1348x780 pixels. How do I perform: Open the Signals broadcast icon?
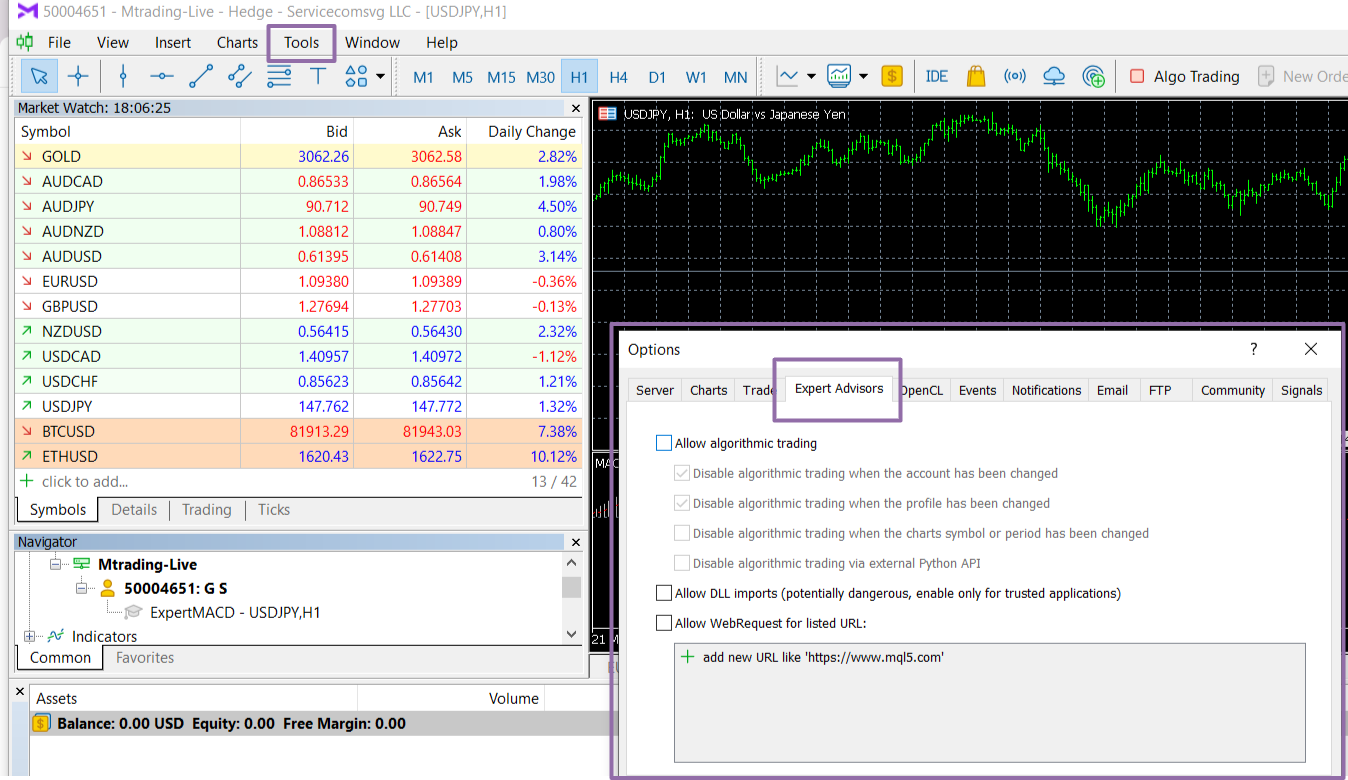point(1015,76)
